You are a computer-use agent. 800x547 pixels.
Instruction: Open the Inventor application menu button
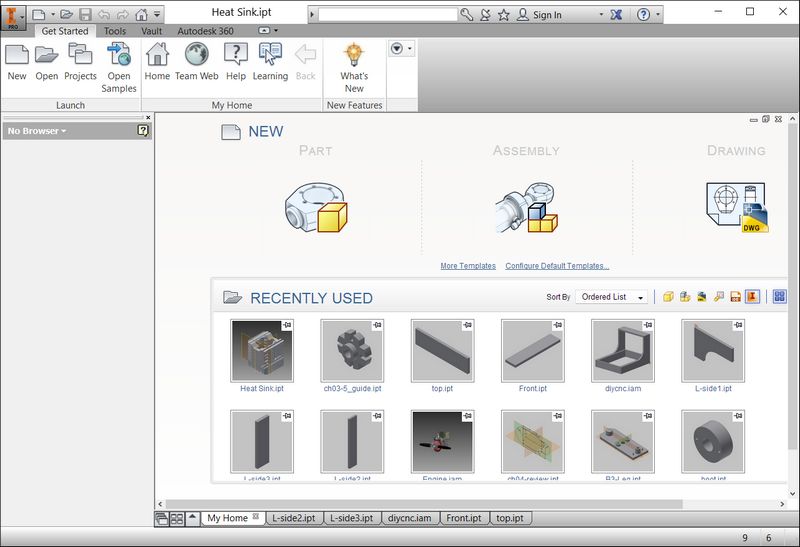pyautogui.click(x=13, y=17)
